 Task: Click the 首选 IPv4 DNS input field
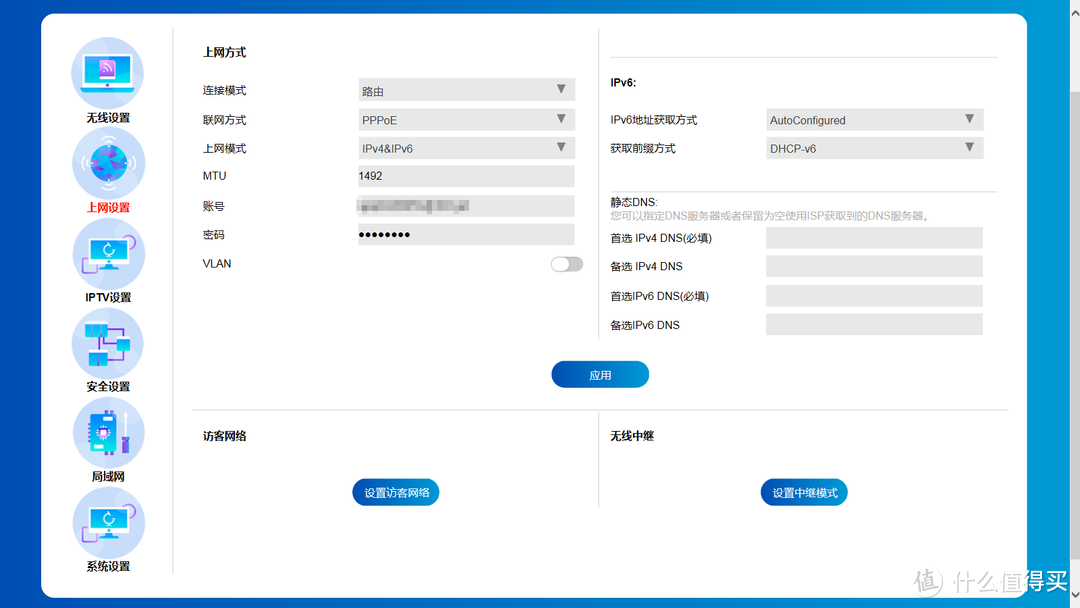873,237
